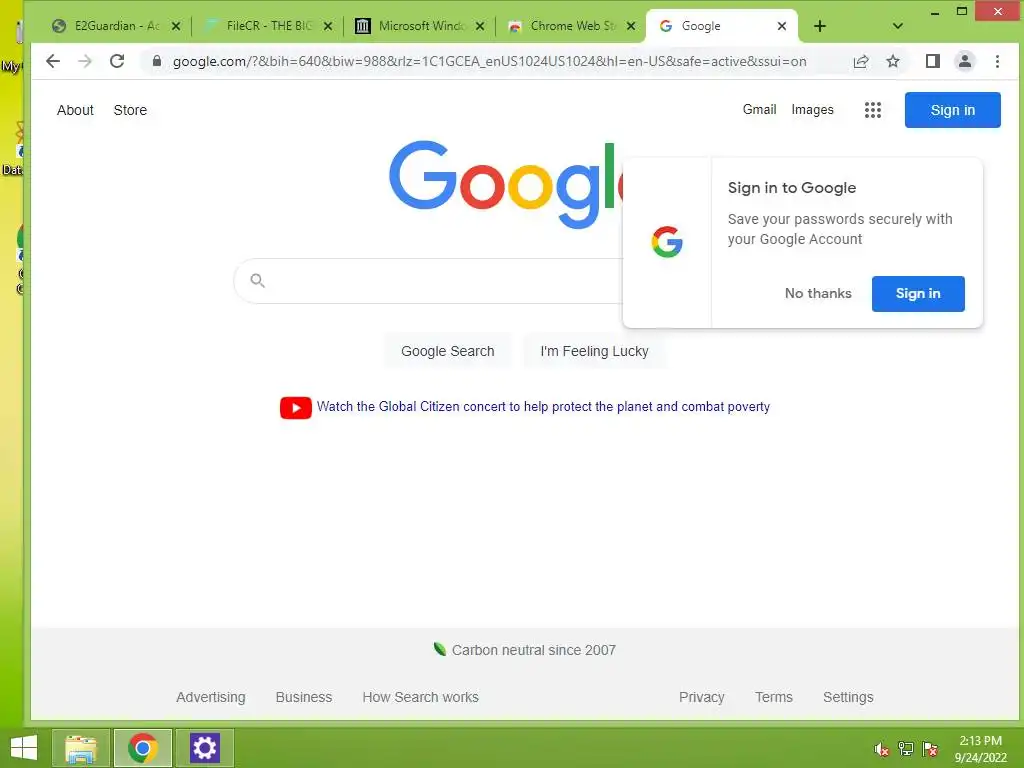1024x768 pixels.
Task: Open the Chrome three-dot menu
Action: click(997, 61)
